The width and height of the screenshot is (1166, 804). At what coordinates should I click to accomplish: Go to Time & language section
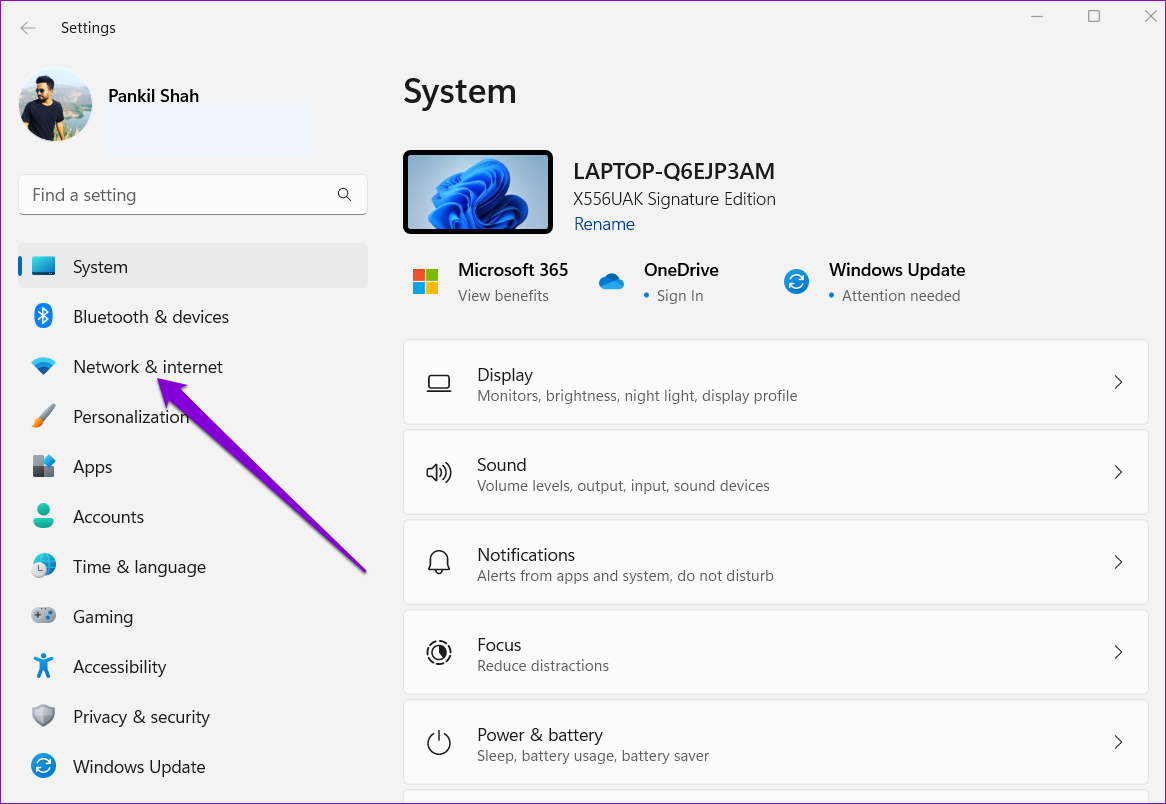point(139,567)
